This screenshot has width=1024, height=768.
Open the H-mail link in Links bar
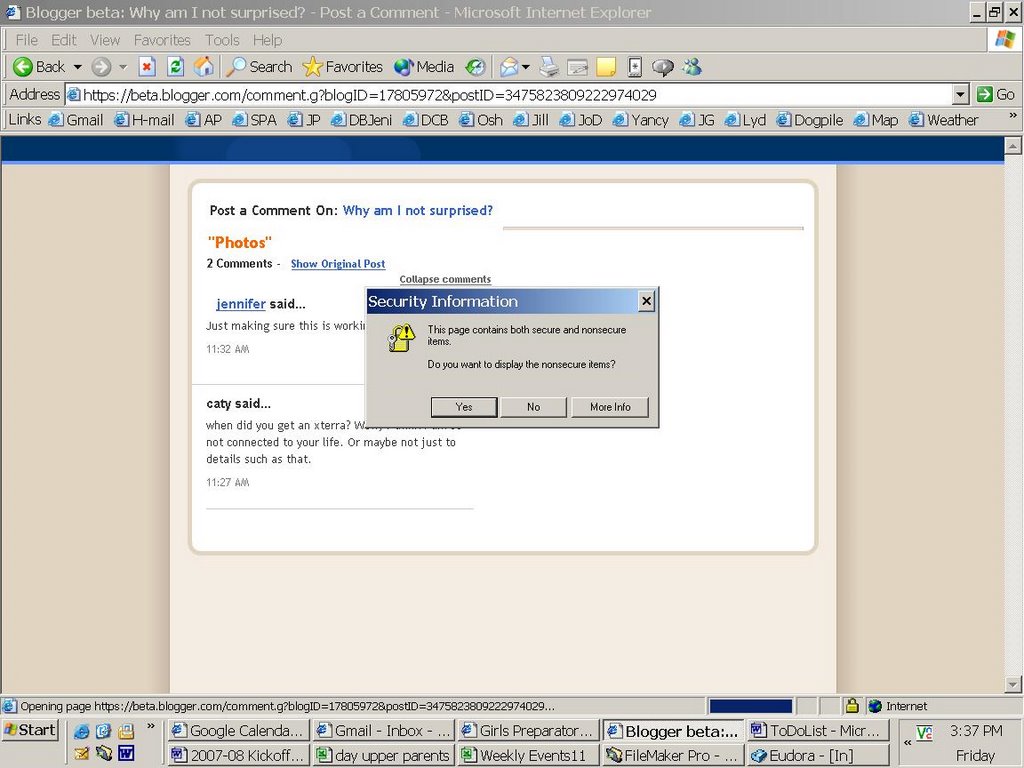[144, 120]
